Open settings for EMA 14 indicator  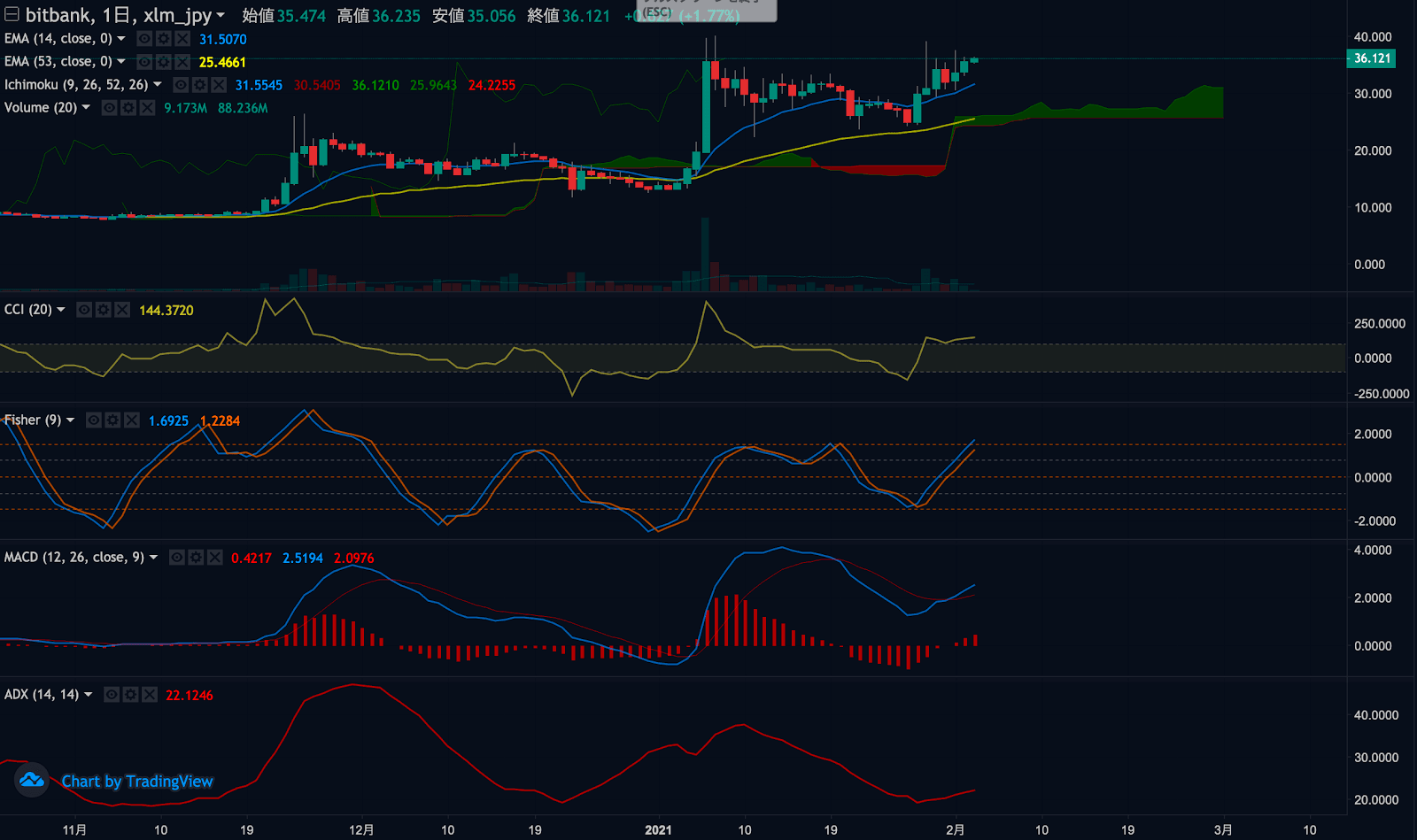[163, 39]
